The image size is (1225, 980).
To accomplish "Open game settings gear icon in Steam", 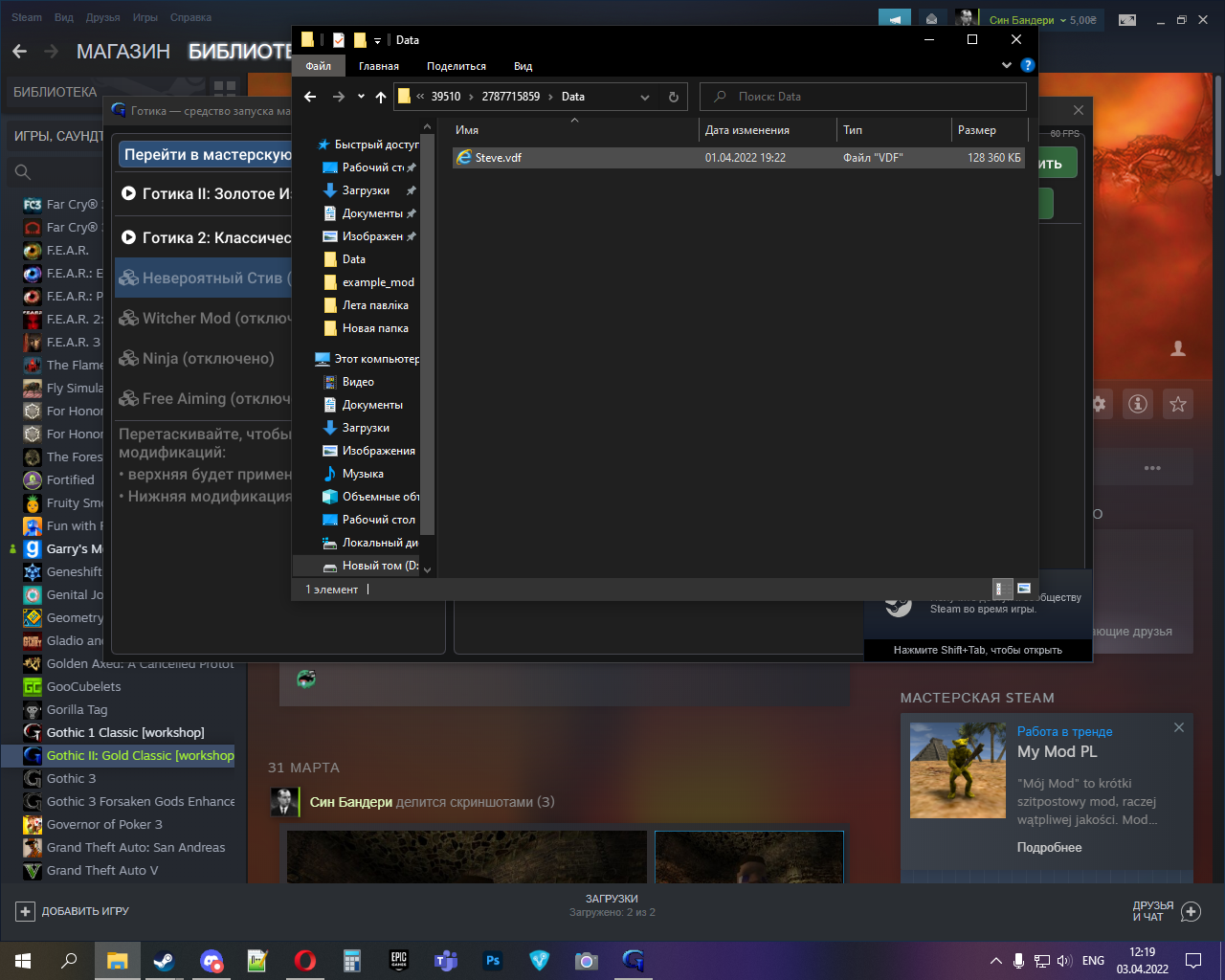I will (x=1100, y=404).
